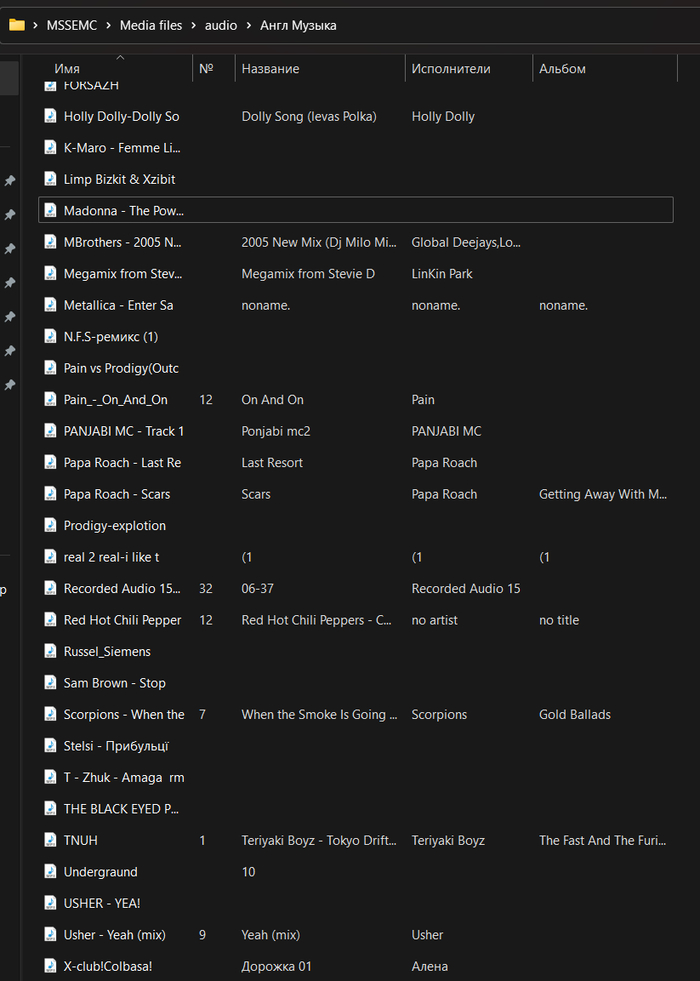The image size is (700, 981).
Task: Select the Madonna - The Pow... file icon
Action: click(51, 211)
